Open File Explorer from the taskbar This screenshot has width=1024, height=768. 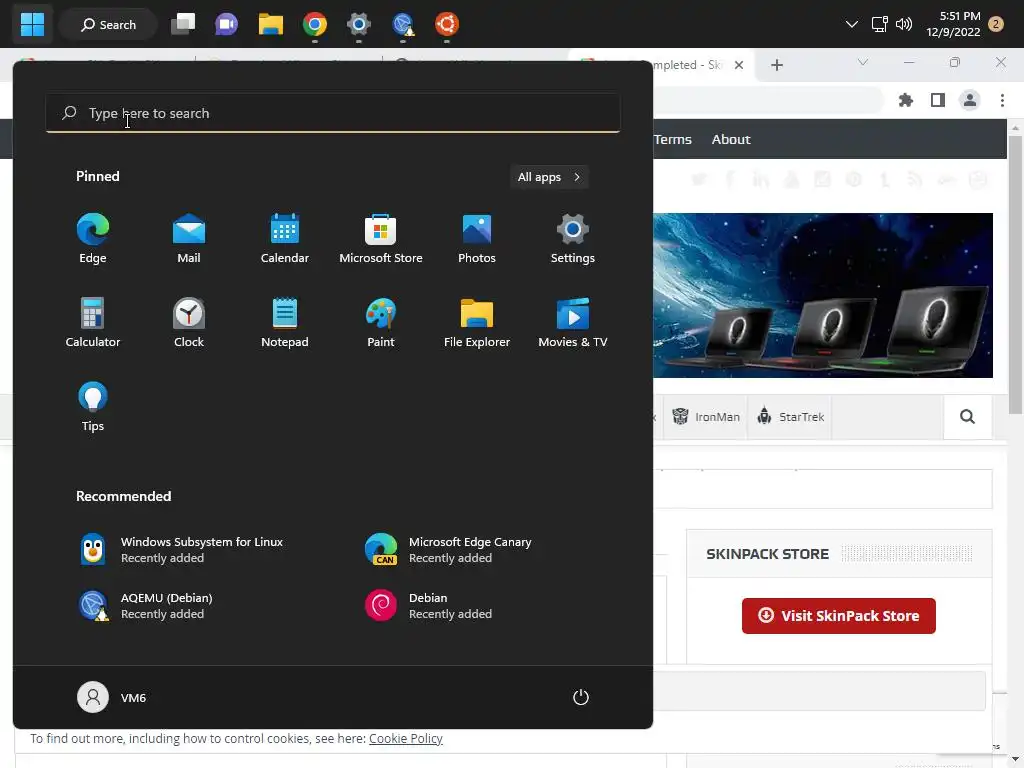pyautogui.click(x=270, y=25)
